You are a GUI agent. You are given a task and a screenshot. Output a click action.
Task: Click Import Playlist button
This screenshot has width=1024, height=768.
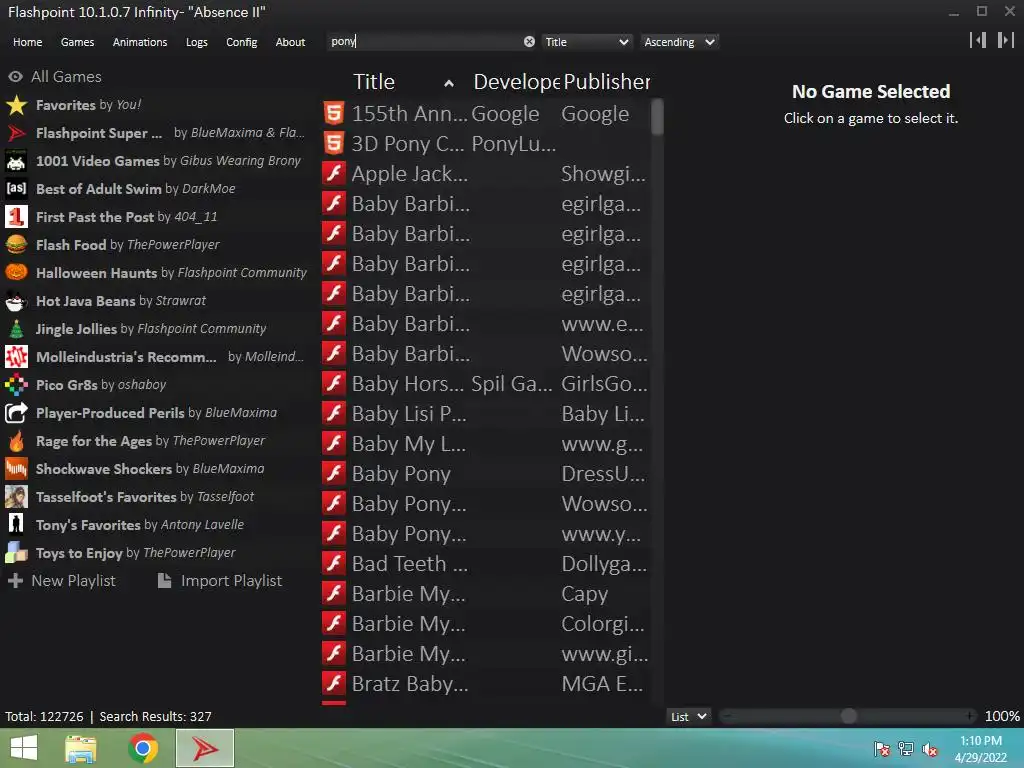pos(220,581)
